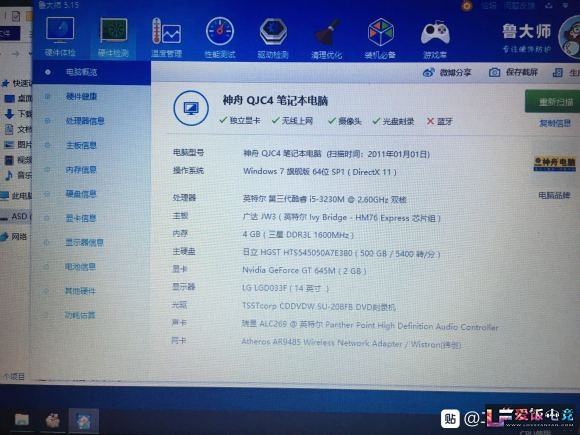Click 保存截屏 camera button
Viewport: 580px width, 435px height.
point(513,72)
